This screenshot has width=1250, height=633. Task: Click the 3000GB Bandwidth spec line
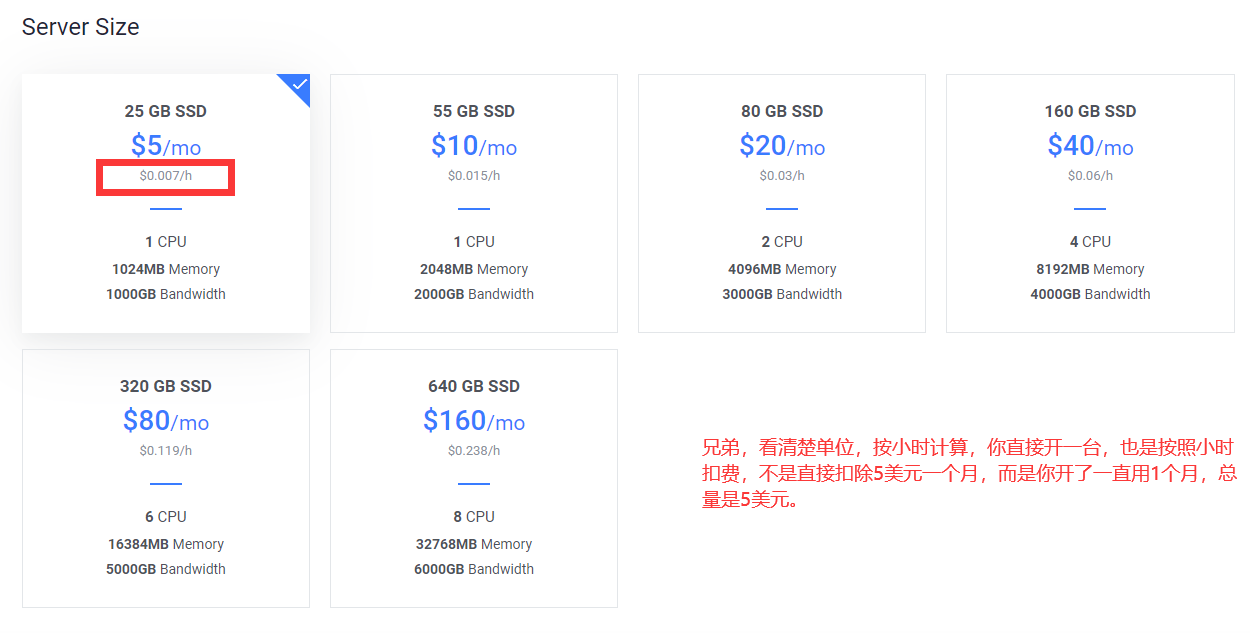pyautogui.click(x=781, y=294)
